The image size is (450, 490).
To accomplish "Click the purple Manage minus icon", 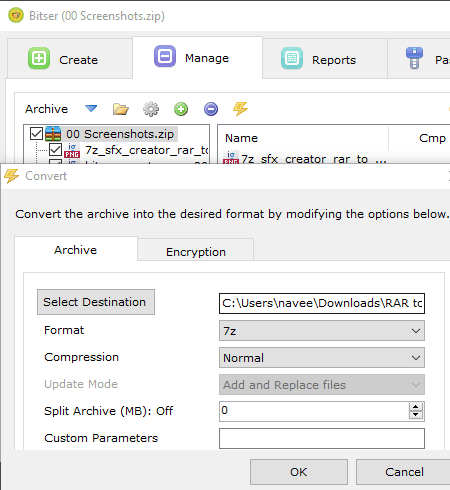I will (x=165, y=56).
